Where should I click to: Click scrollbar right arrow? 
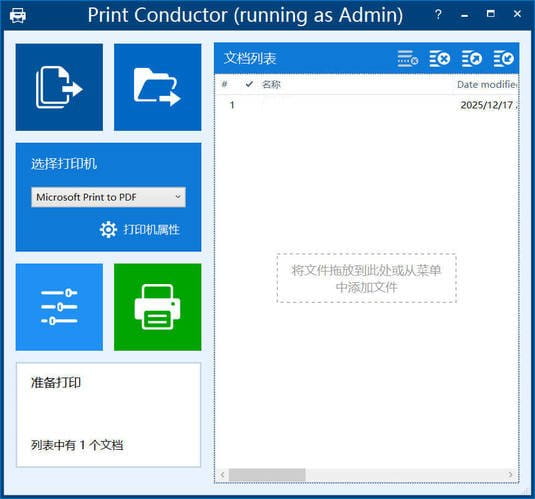pos(510,475)
